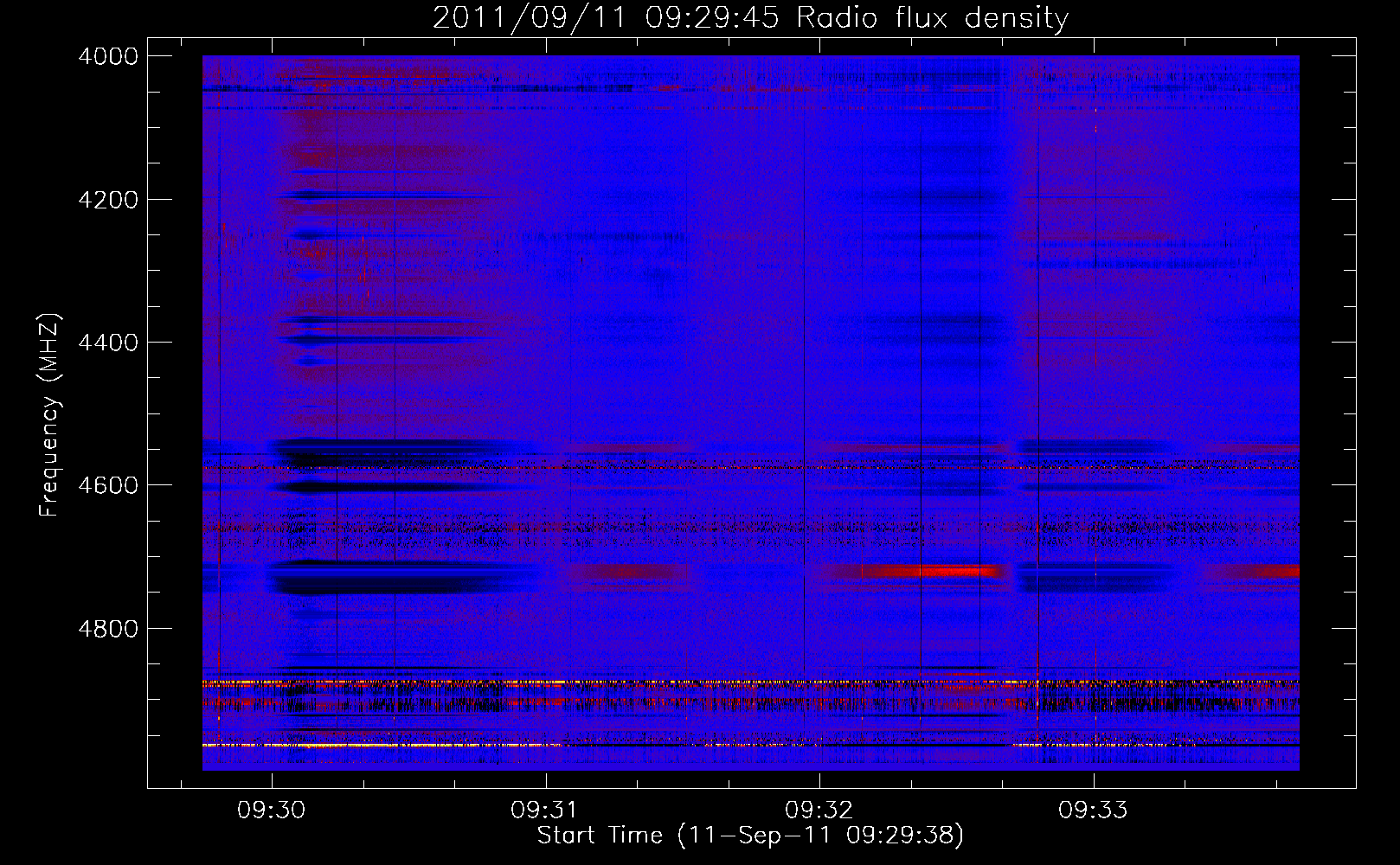Click the 09:33 time axis label
The height and width of the screenshot is (865, 1400).
coord(1093,811)
